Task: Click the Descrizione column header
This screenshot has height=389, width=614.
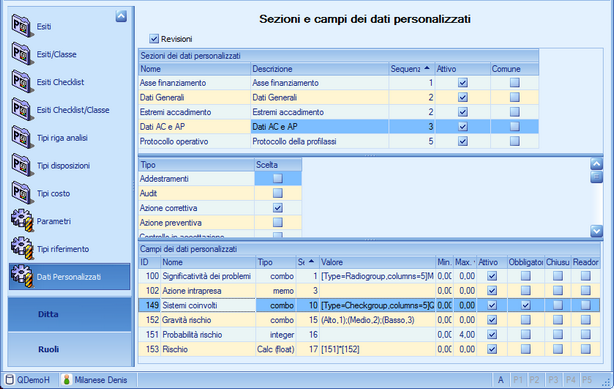Action: 320,69
